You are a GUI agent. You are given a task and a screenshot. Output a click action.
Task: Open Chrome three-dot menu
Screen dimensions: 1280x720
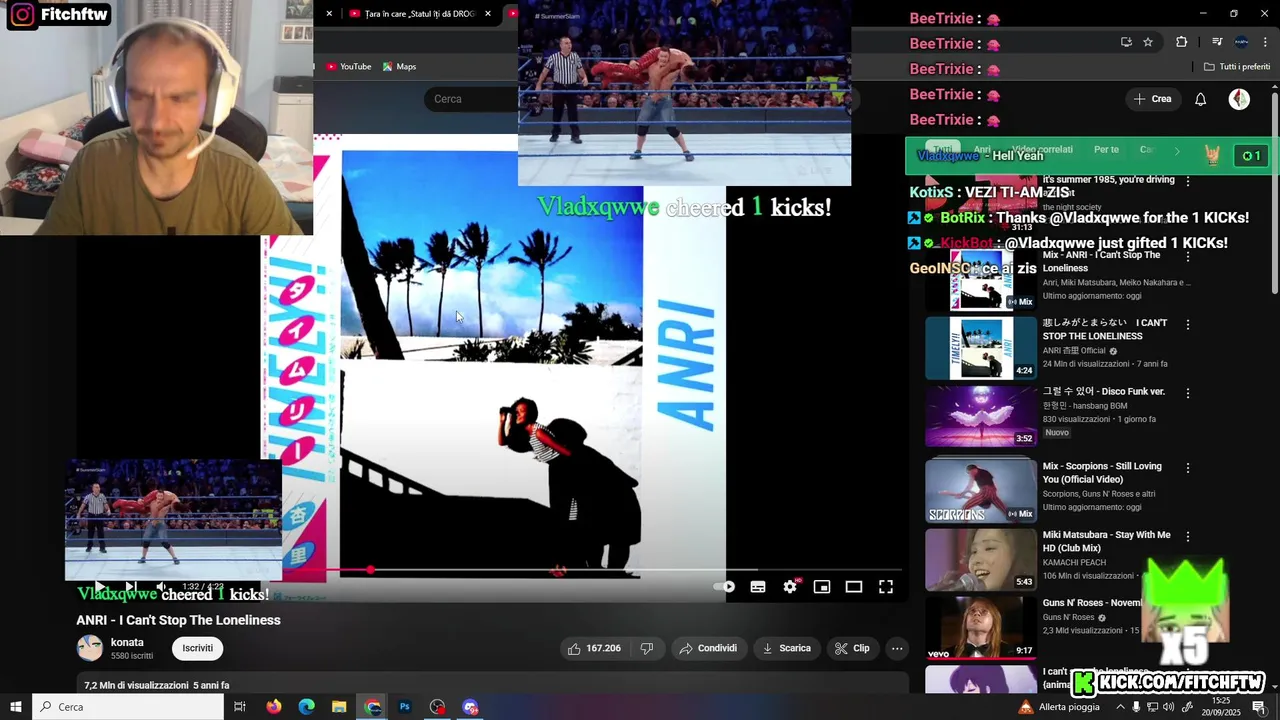click(1264, 42)
